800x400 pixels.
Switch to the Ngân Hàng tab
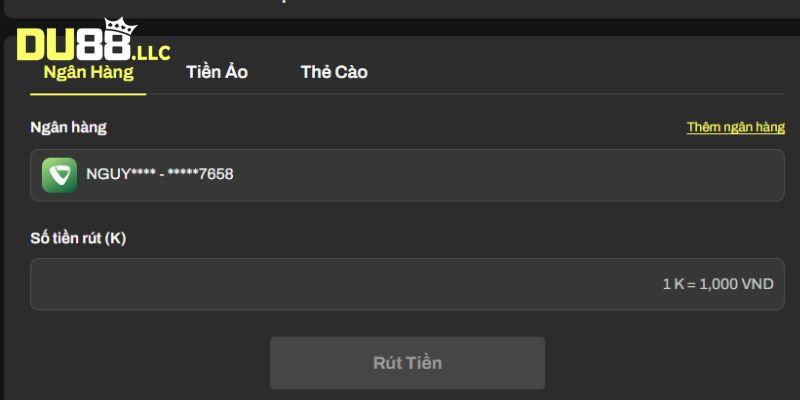click(x=88, y=72)
